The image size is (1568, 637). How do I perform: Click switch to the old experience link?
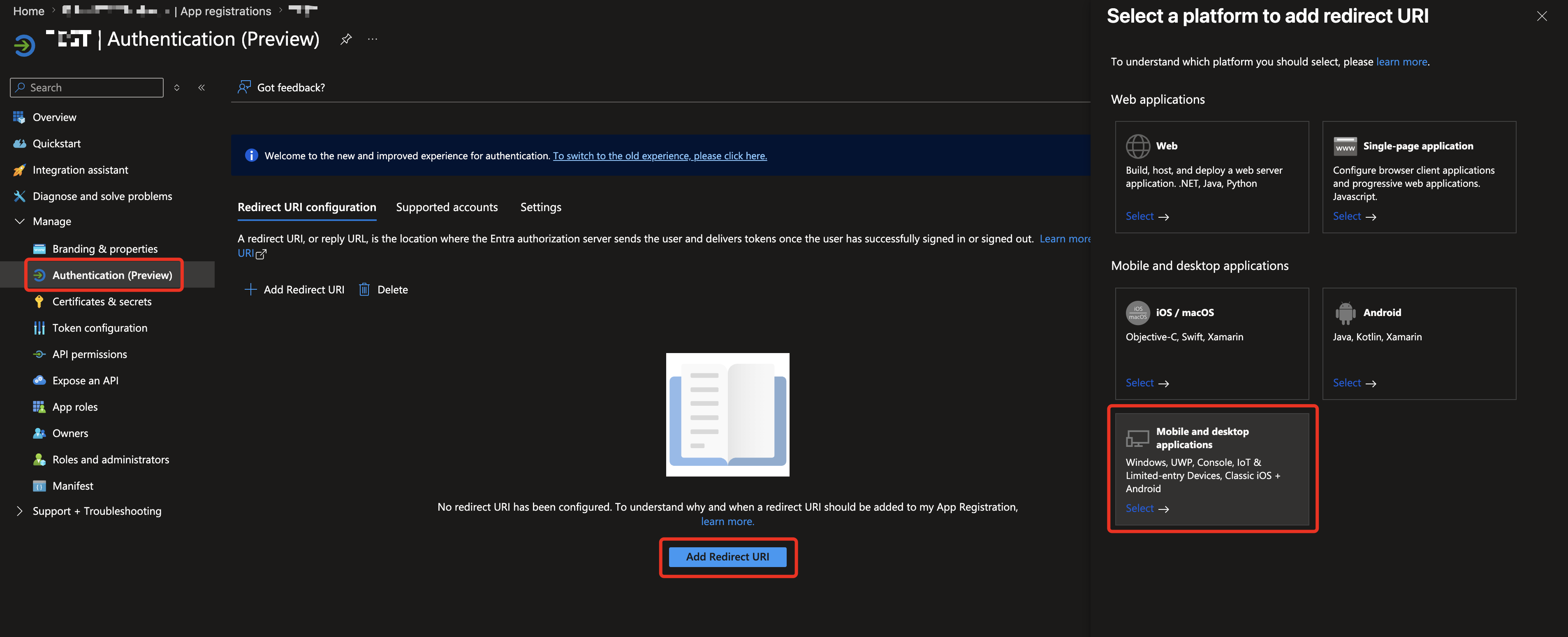point(660,155)
